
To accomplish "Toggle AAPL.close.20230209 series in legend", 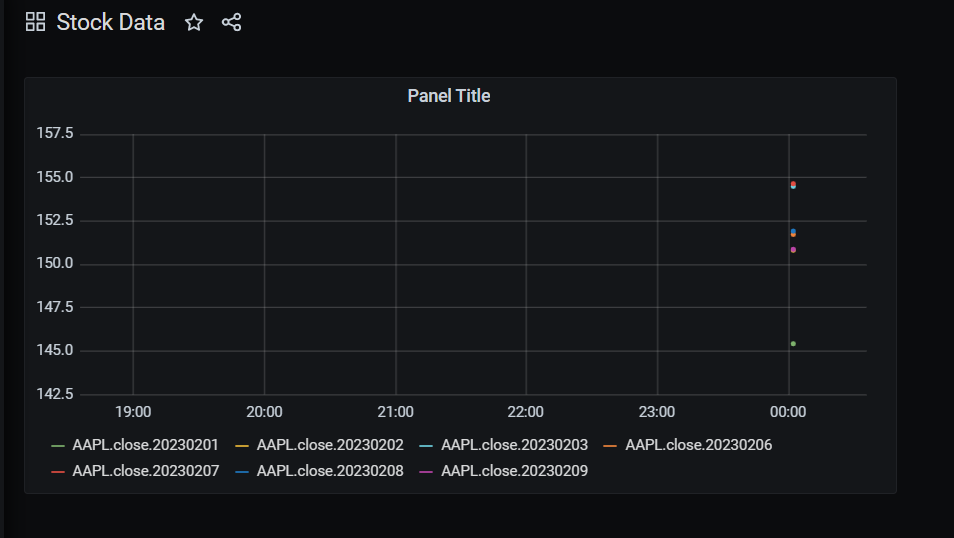I will coord(514,471).
